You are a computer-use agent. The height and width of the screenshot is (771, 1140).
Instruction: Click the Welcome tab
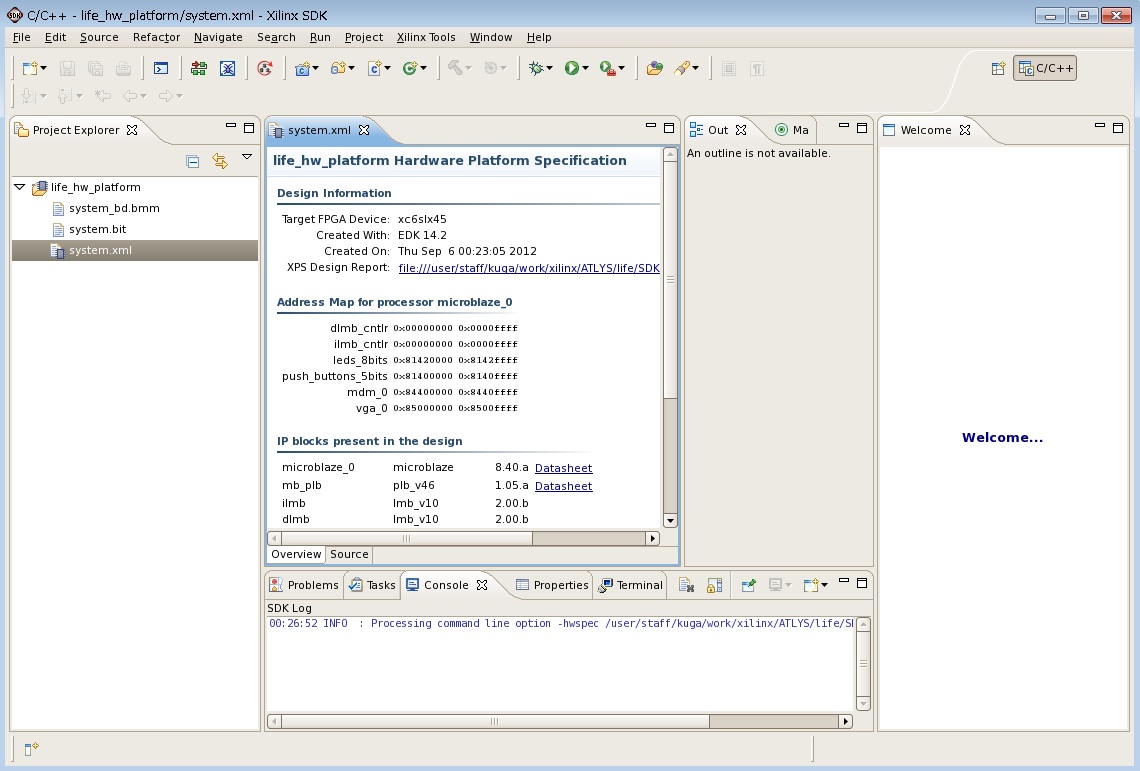click(x=926, y=129)
